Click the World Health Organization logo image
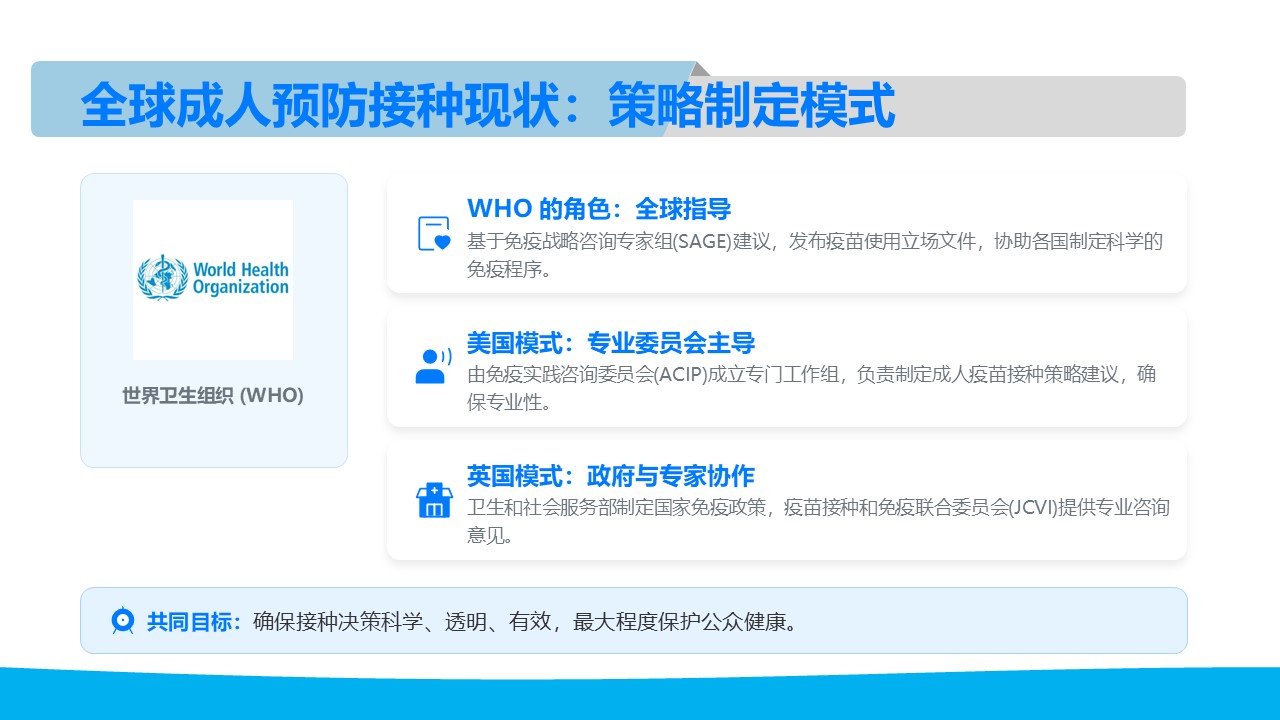The height and width of the screenshot is (720, 1280). tap(213, 280)
